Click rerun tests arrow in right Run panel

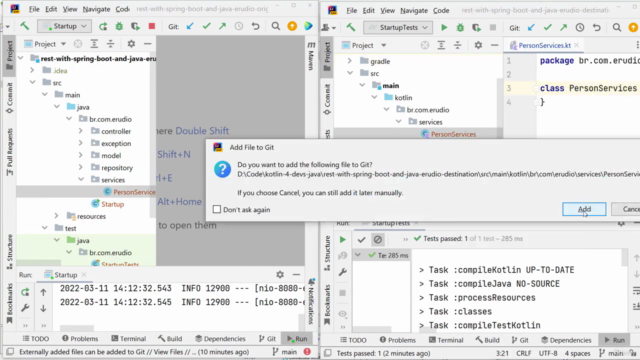342,240
